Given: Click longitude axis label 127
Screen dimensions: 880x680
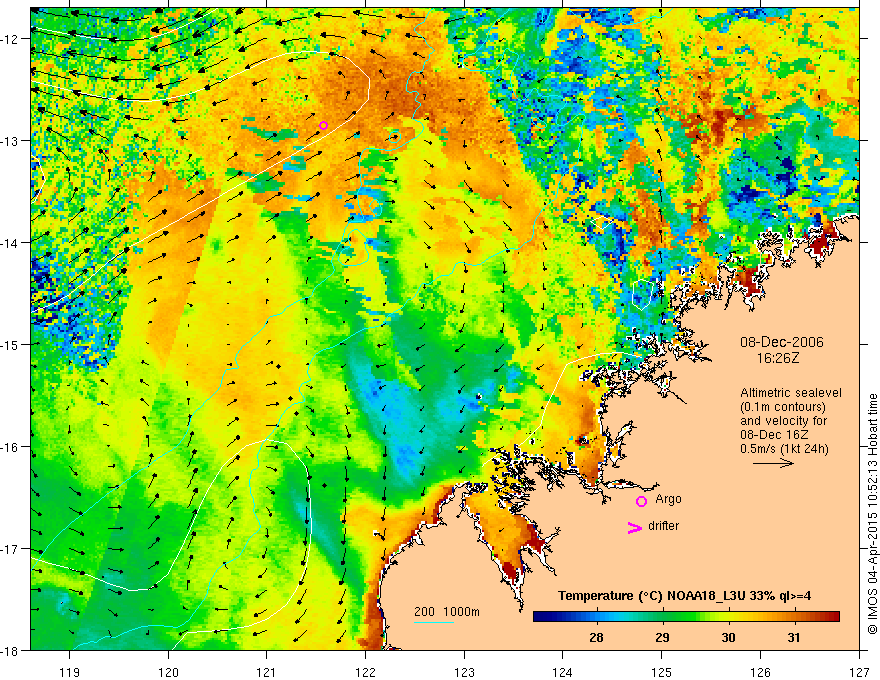Looking at the screenshot, I should [859, 672].
